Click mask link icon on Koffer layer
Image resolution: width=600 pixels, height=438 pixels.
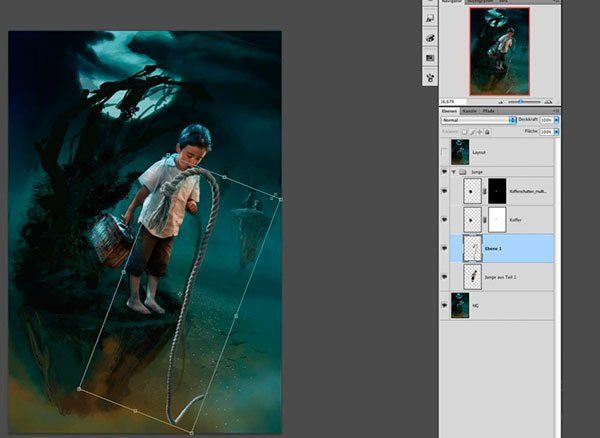tap(485, 220)
